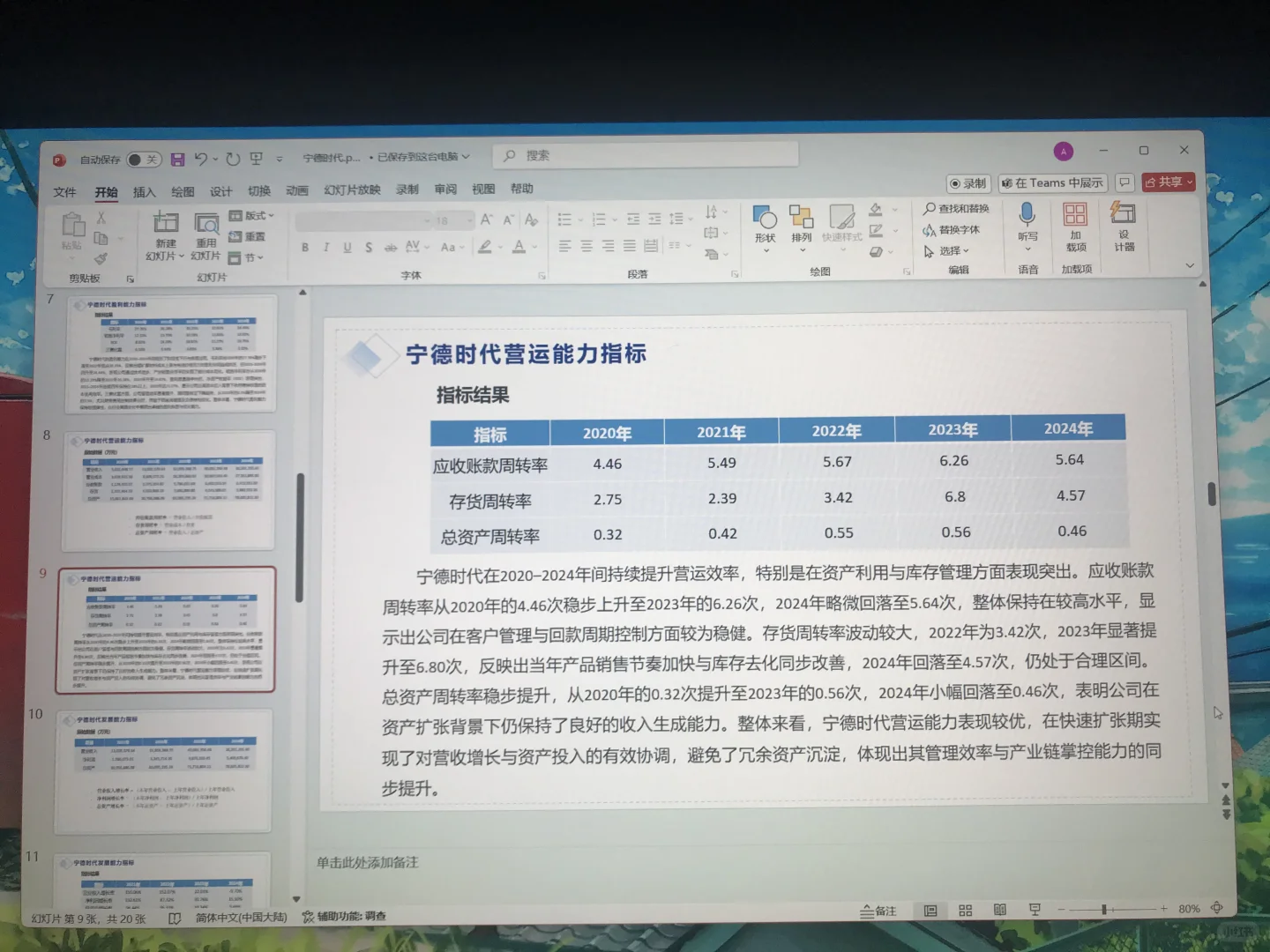The width and height of the screenshot is (1270, 952).
Task: Switch to the 插入 tab
Action: click(x=144, y=191)
